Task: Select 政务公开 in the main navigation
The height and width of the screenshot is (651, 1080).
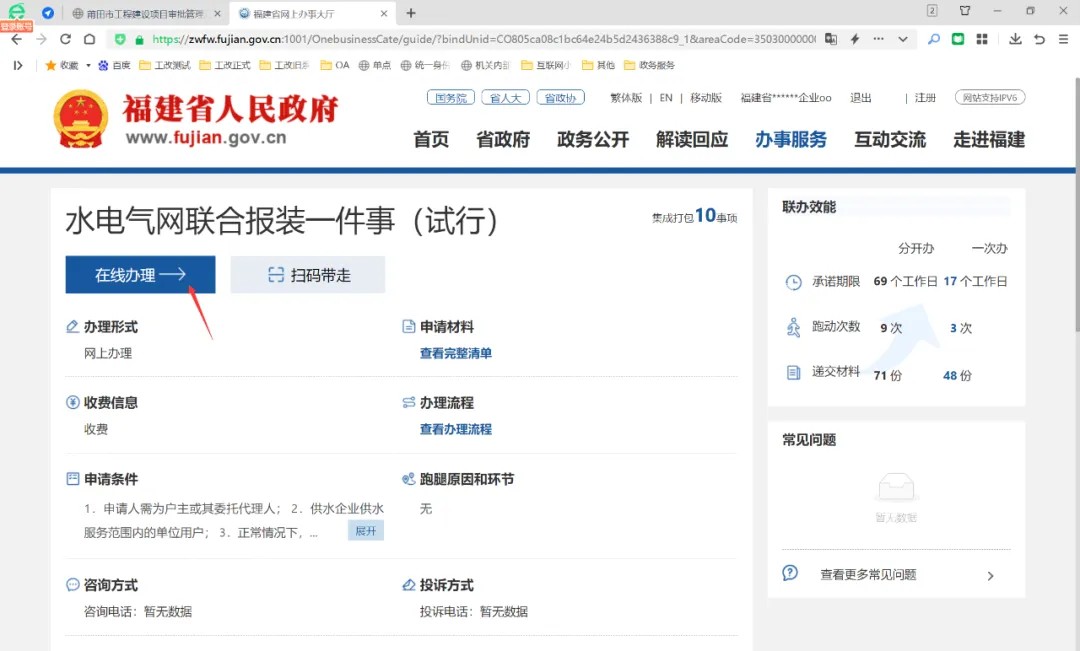Action: (592, 140)
